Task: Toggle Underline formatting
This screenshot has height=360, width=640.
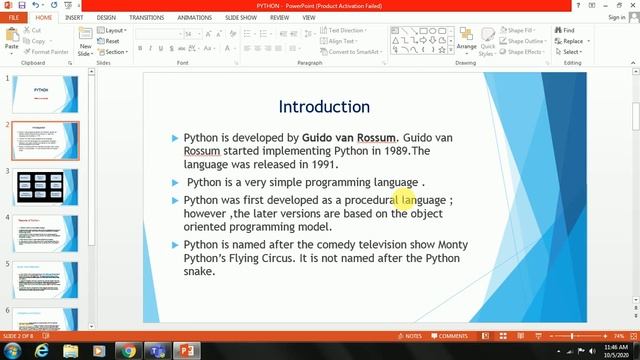Action: pyautogui.click(x=161, y=49)
